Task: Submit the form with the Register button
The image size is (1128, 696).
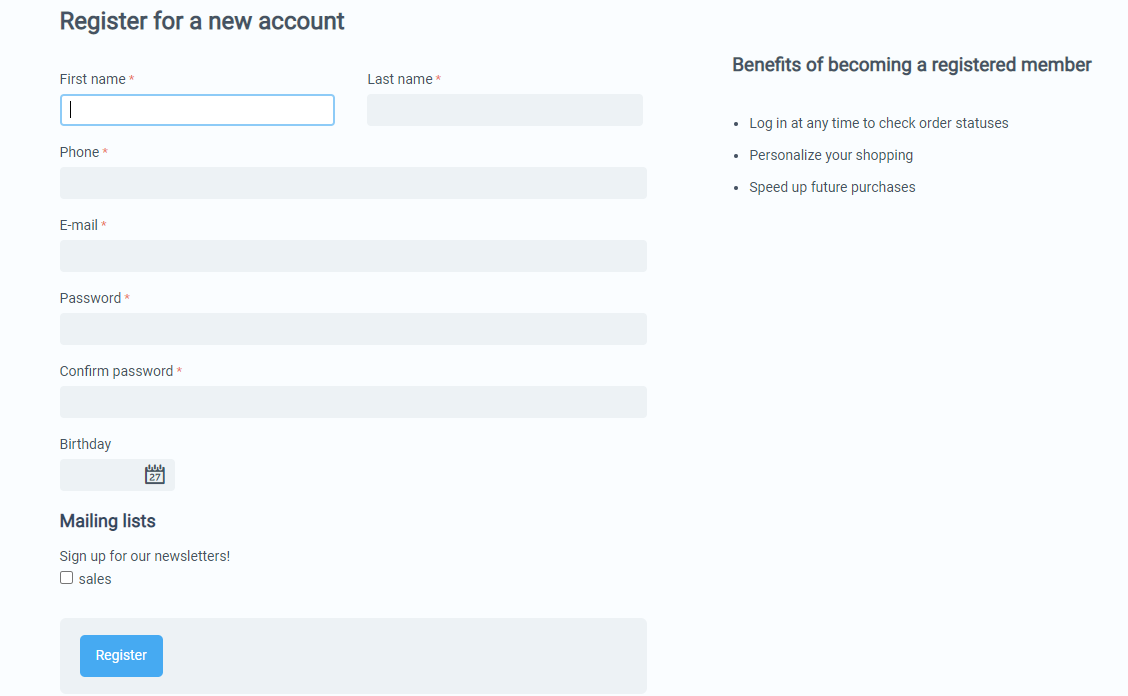Action: [x=121, y=655]
